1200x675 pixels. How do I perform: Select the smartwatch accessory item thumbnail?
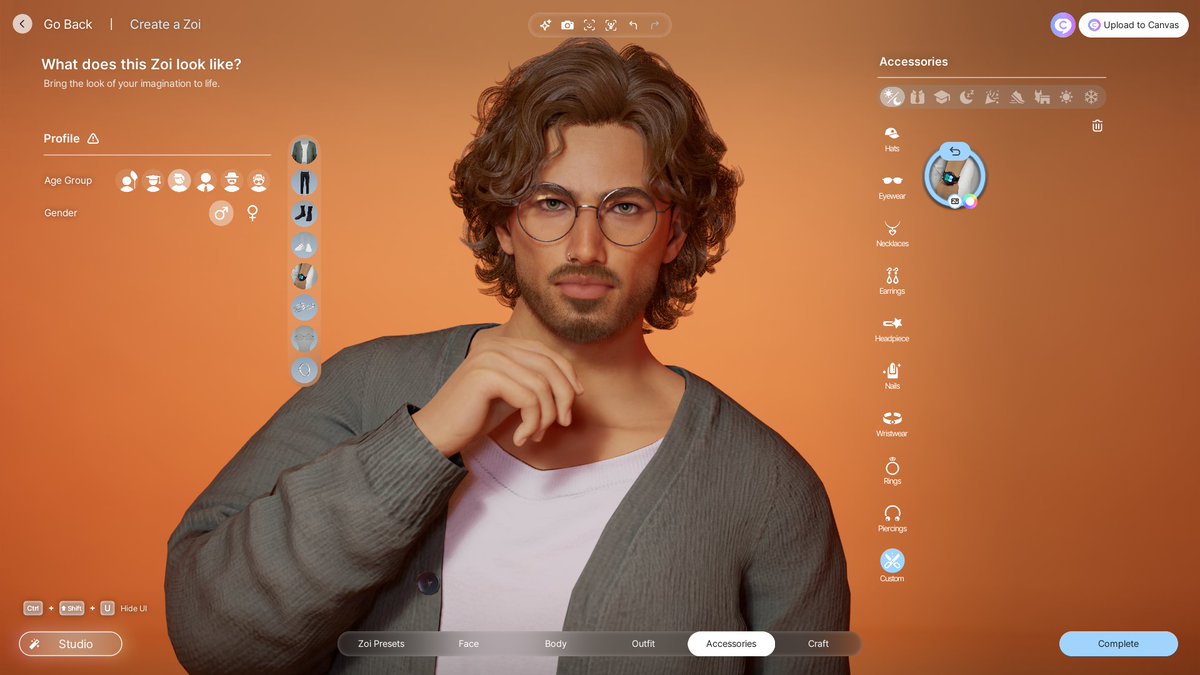(x=955, y=179)
